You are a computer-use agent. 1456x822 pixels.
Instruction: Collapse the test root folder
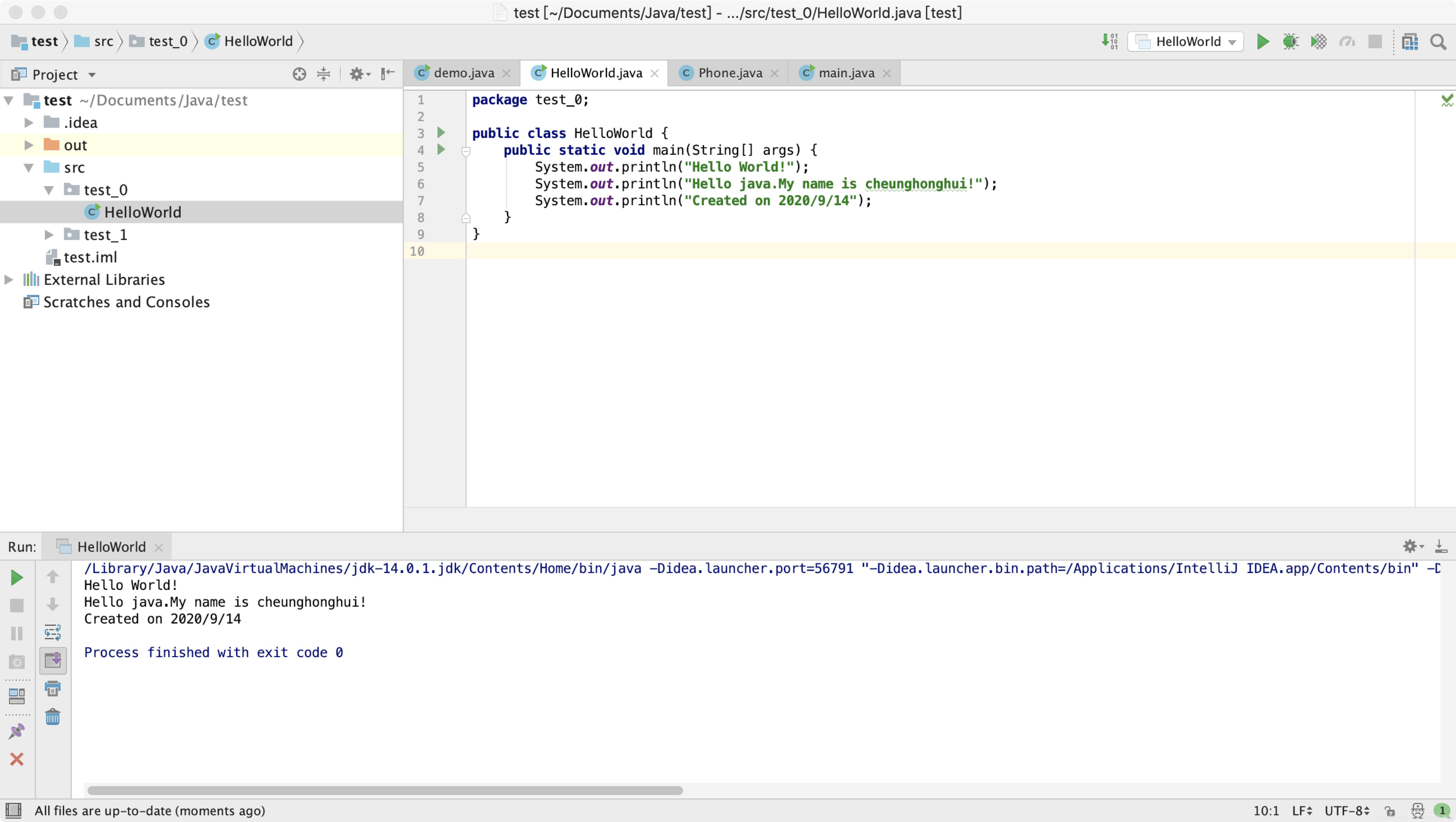[8, 101]
